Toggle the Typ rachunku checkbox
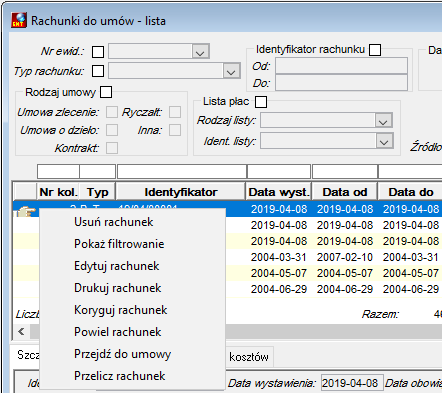This screenshot has height=393, width=442. (x=98, y=71)
